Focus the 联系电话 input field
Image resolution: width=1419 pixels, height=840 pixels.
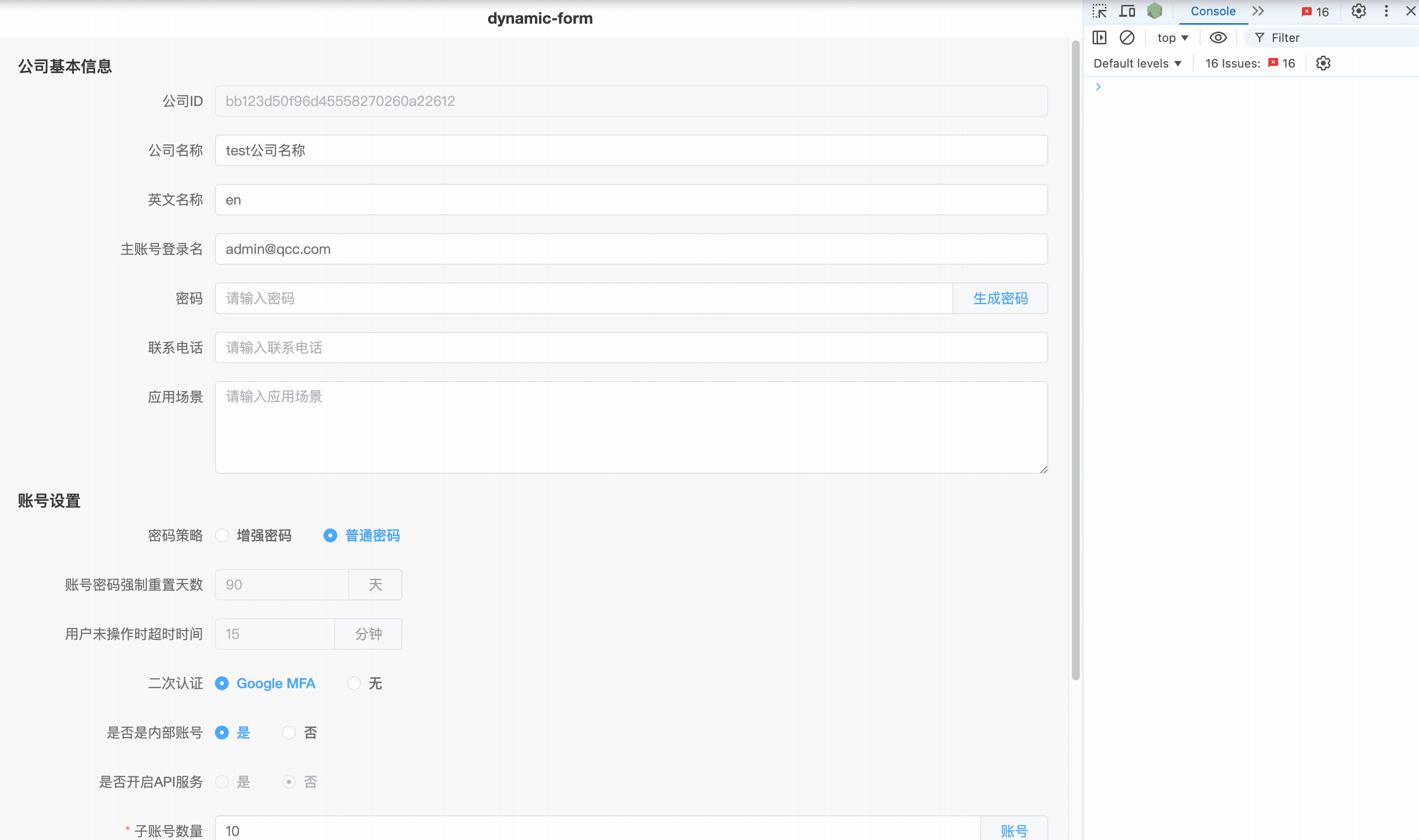[631, 348]
